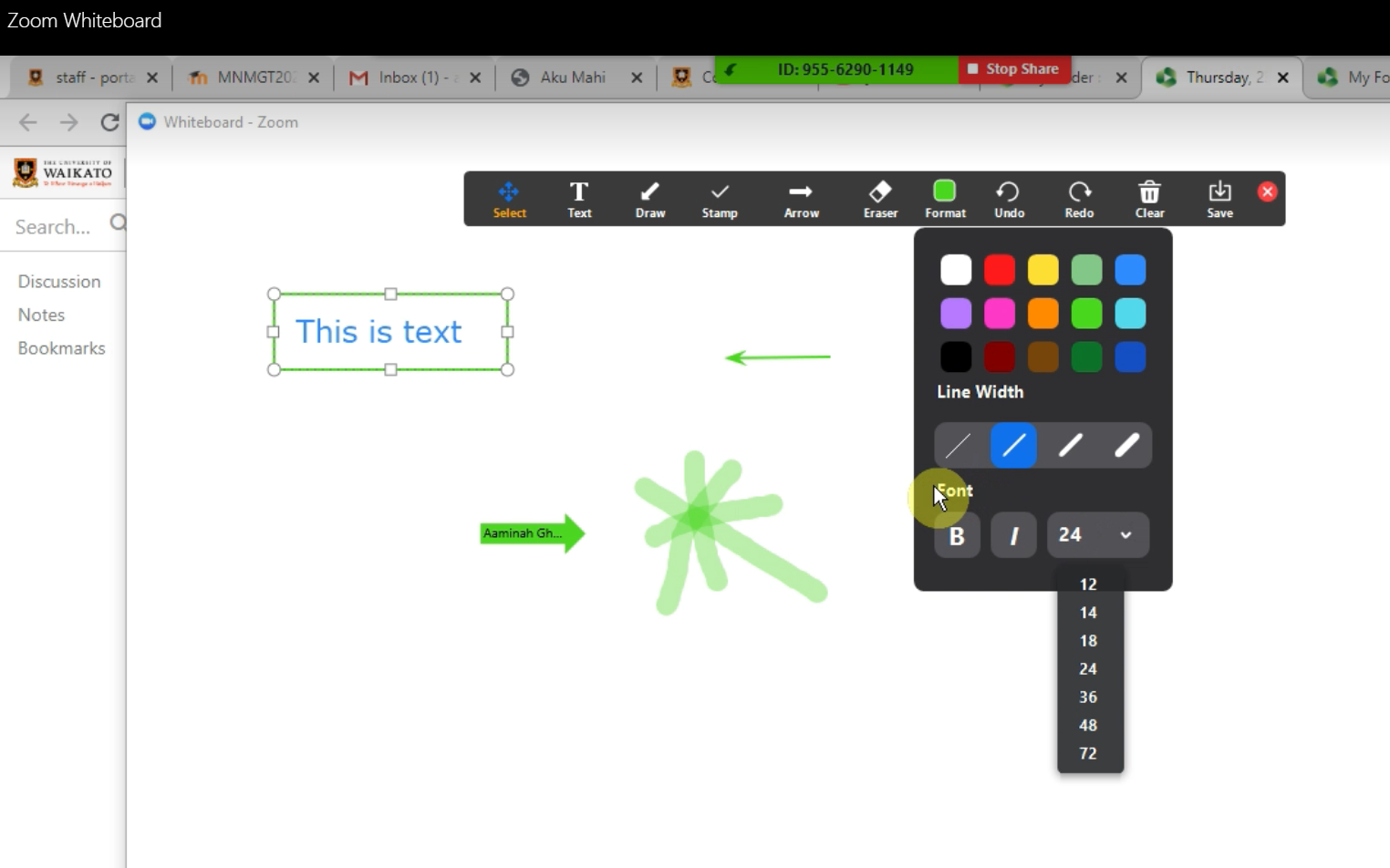Click the Aaminah Gh... arrow stamp

coord(532,533)
